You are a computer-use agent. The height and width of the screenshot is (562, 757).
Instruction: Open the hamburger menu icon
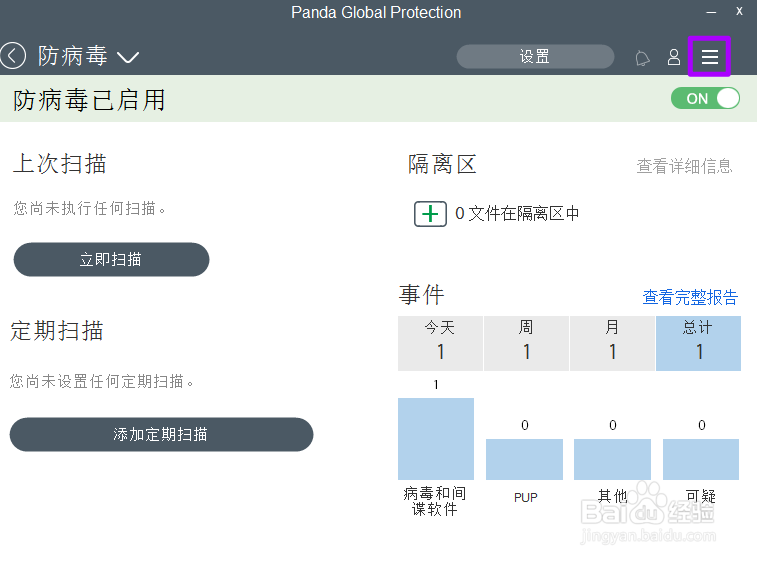[x=709, y=56]
